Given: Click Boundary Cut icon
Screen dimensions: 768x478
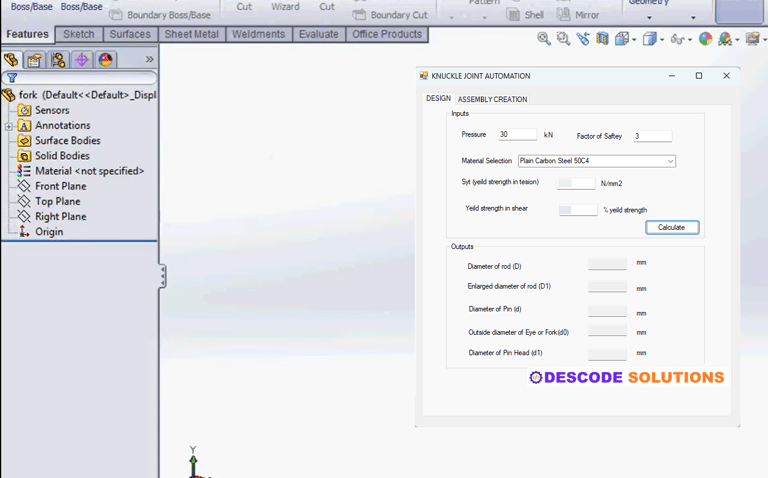Looking at the screenshot, I should pyautogui.click(x=359, y=15).
